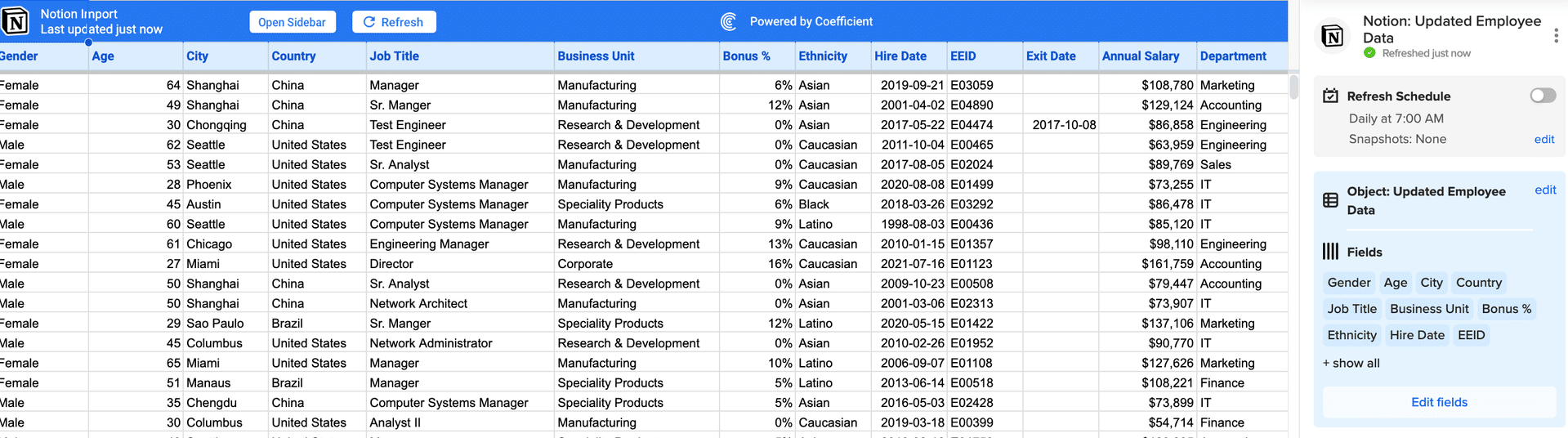Viewport: 1568px width, 438px height.
Task: Click the Business Unit column header
Action: (637, 56)
